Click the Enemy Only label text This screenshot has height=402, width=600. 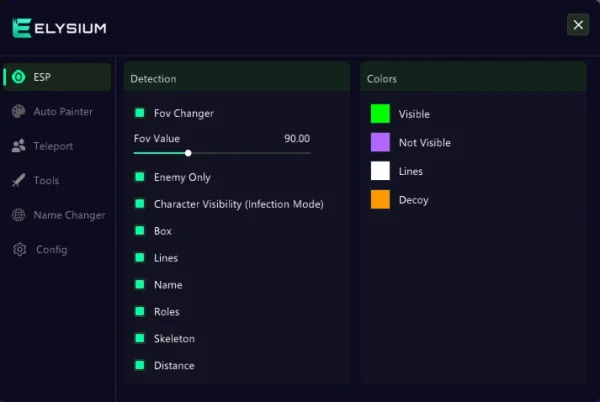point(182,177)
